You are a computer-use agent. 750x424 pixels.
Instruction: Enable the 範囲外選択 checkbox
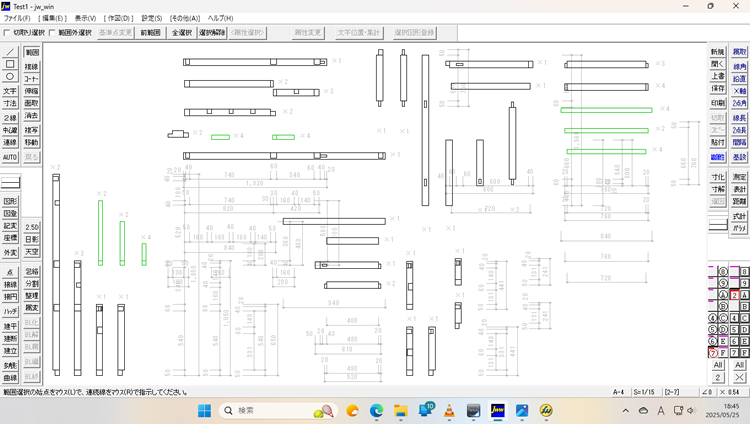coord(53,33)
